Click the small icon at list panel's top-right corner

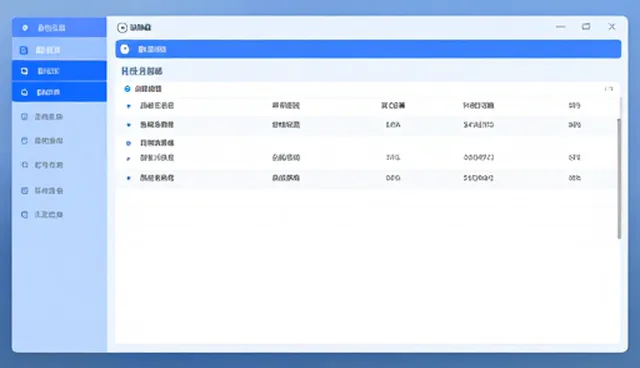click(609, 89)
